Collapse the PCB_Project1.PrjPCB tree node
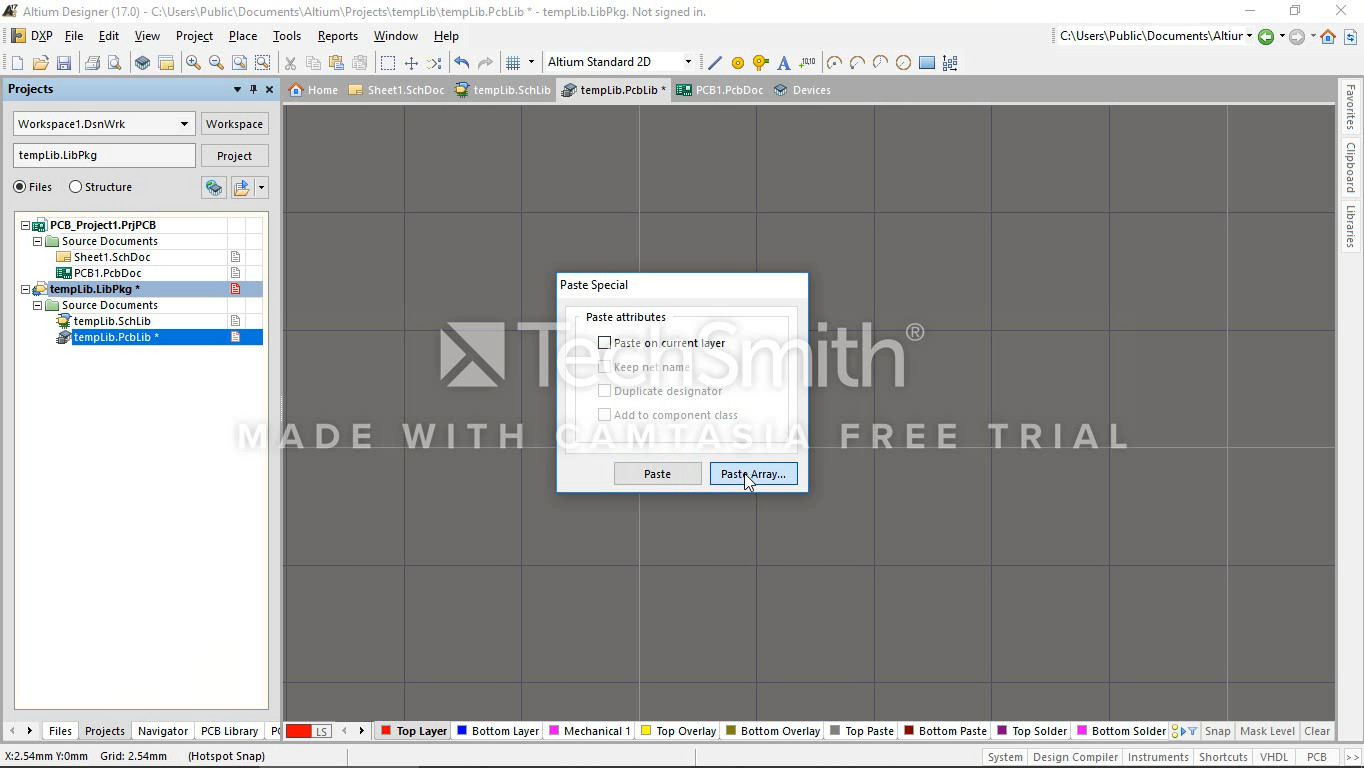The image size is (1364, 768). 25,225
